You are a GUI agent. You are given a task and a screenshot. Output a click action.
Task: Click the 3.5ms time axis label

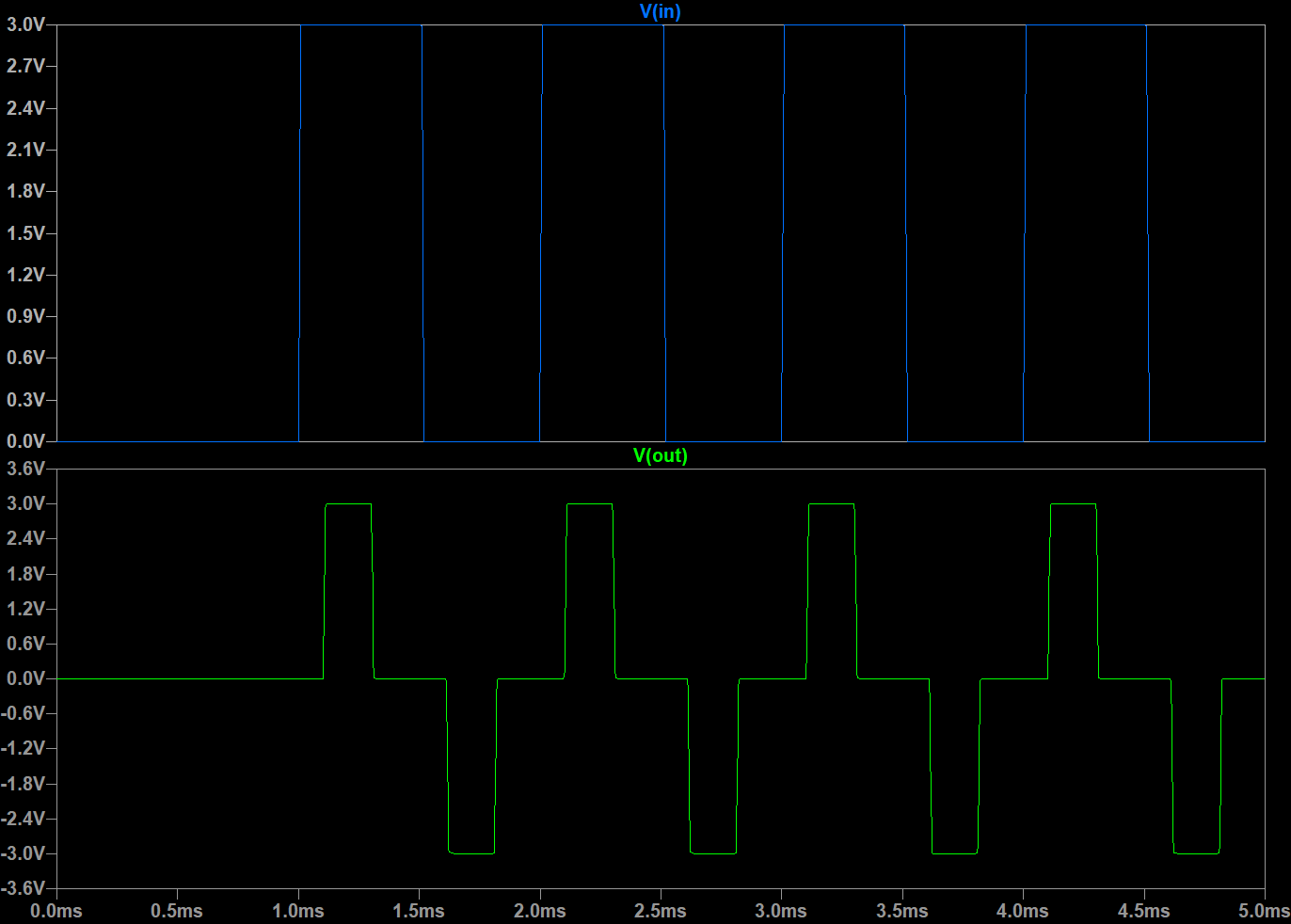click(902, 911)
